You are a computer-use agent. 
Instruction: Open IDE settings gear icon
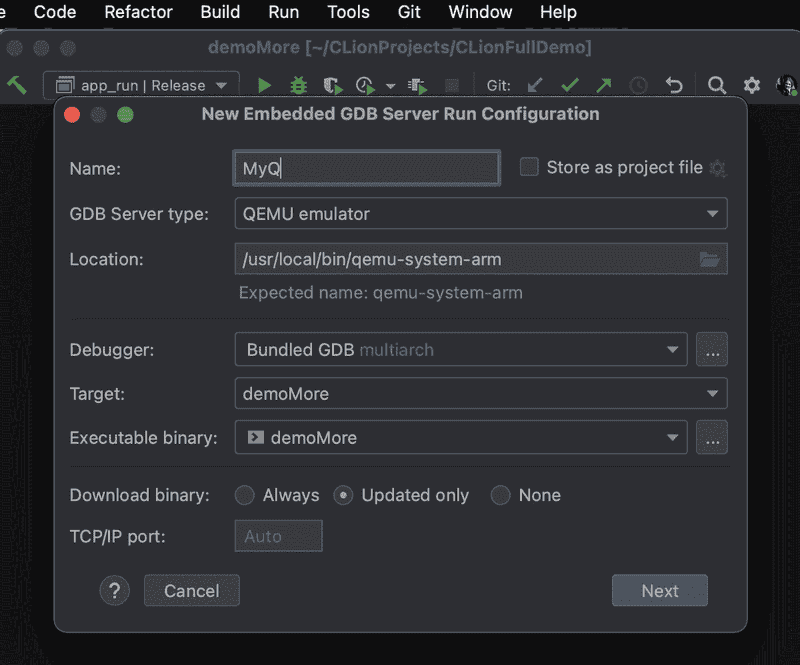752,85
